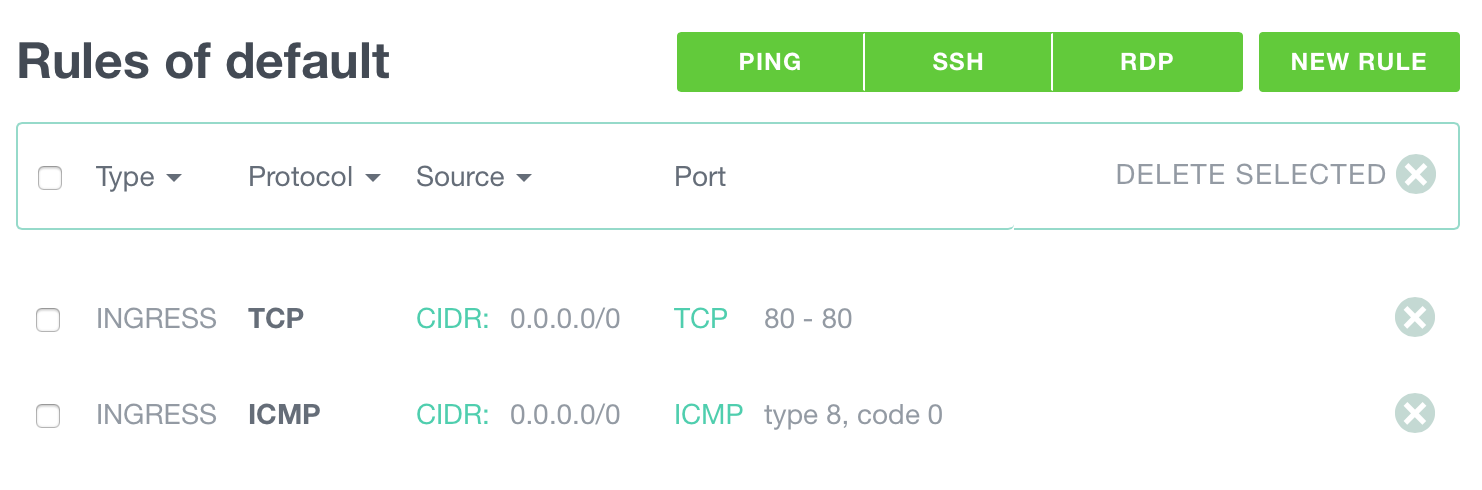The width and height of the screenshot is (1482, 490).
Task: Add an RDP rule
Action: pos(1147,62)
